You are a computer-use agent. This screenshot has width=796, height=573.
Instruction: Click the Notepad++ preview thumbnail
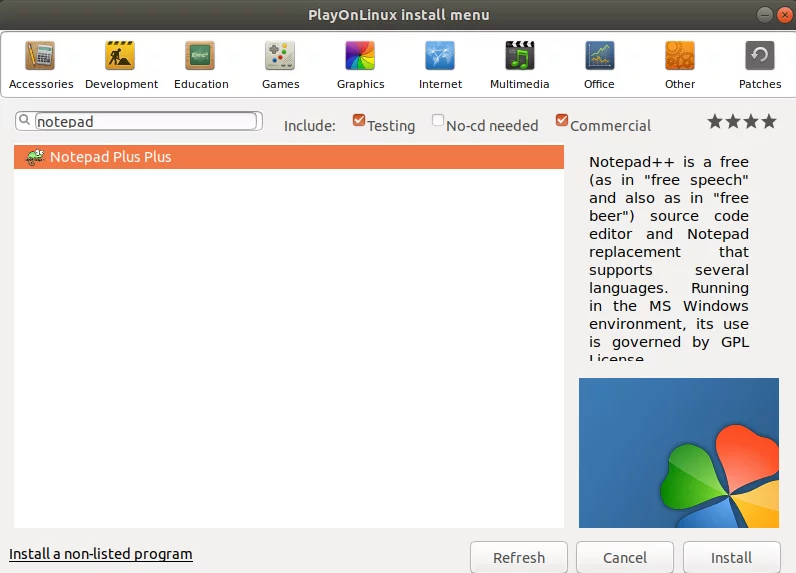[x=679, y=453]
